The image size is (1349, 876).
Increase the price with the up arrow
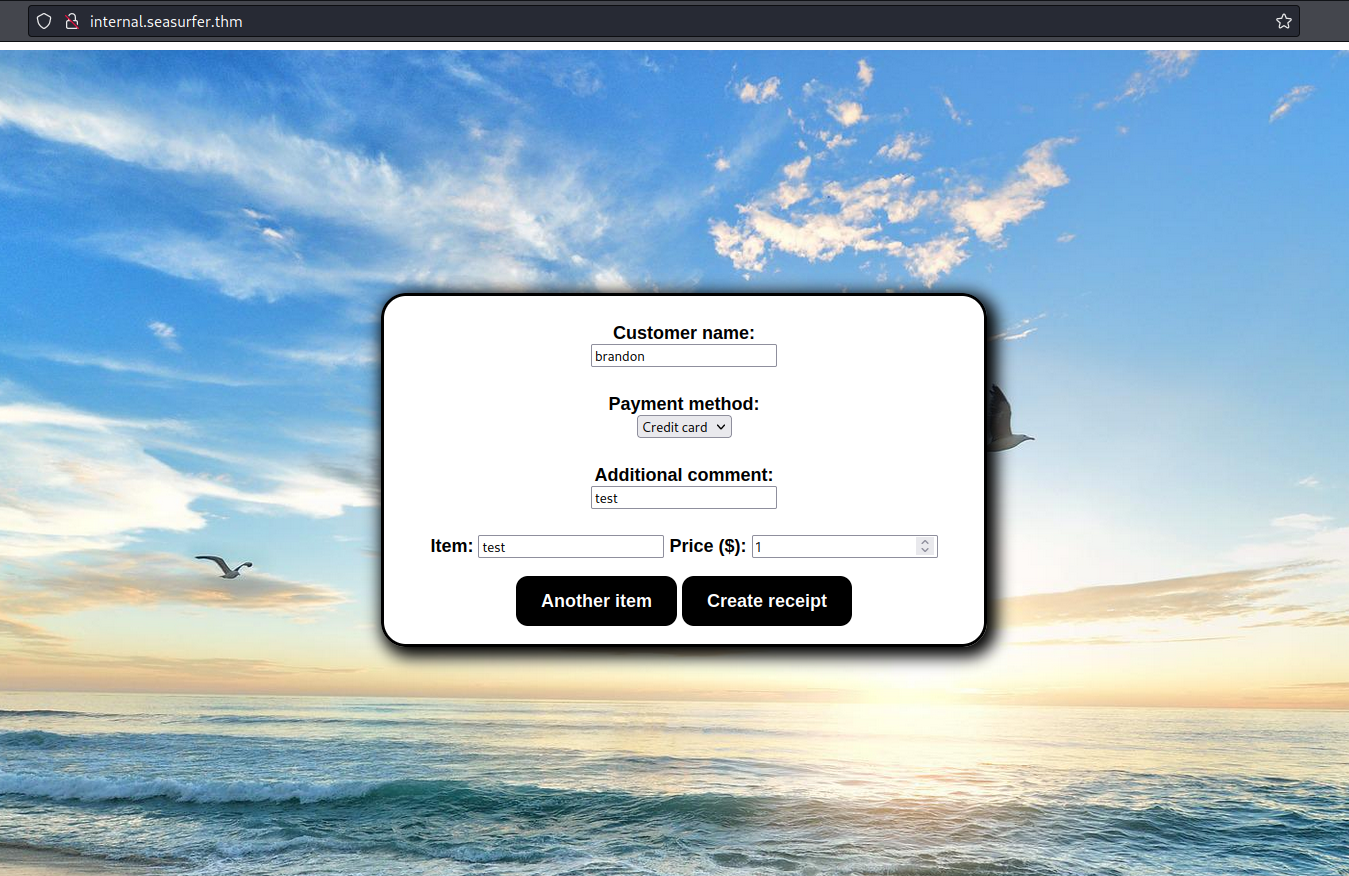pos(925,542)
